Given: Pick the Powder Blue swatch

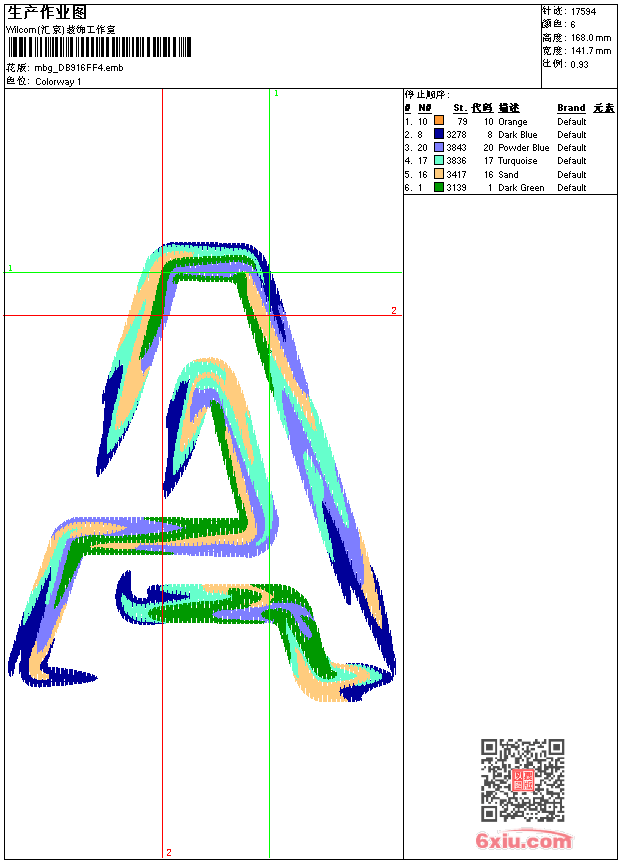Looking at the screenshot, I should point(439,147).
